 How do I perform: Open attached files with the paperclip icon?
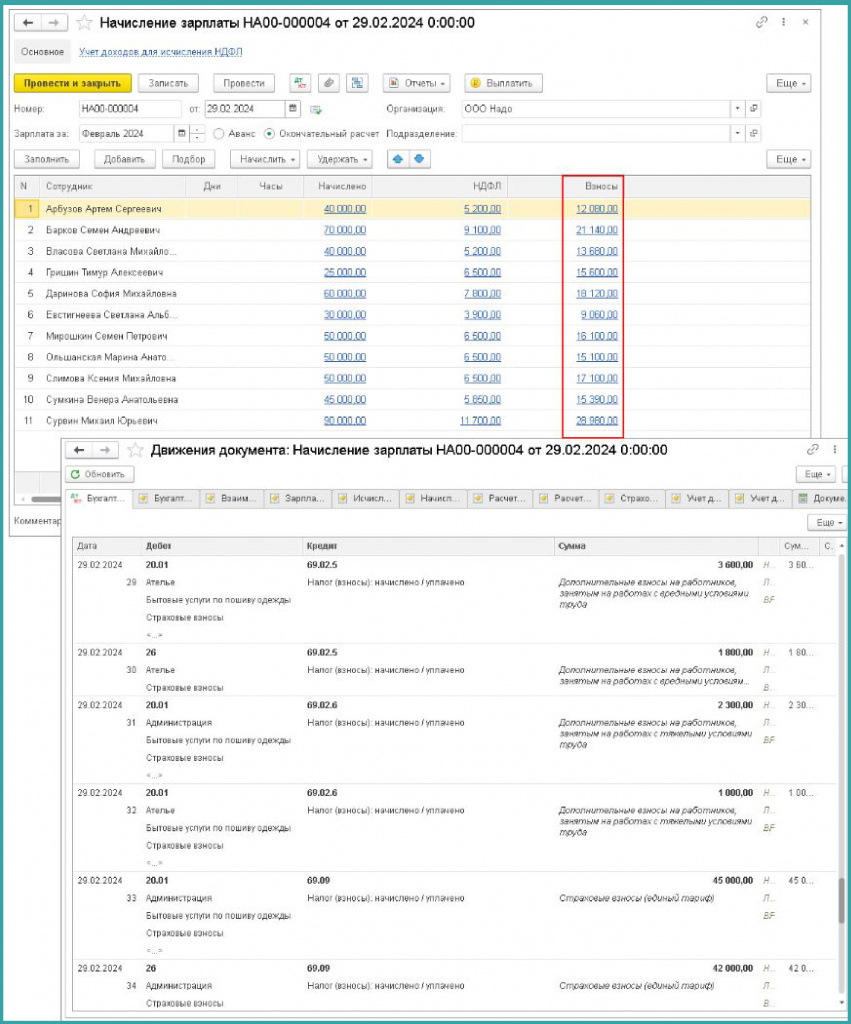pos(329,83)
